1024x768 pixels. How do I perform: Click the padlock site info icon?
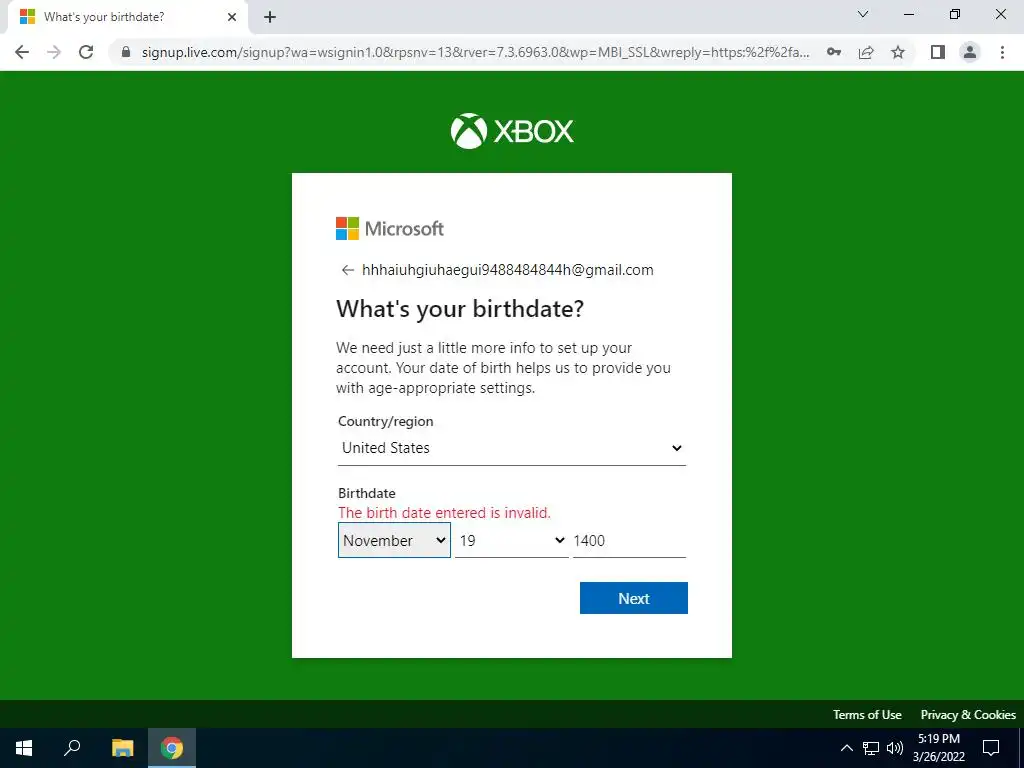coord(126,52)
